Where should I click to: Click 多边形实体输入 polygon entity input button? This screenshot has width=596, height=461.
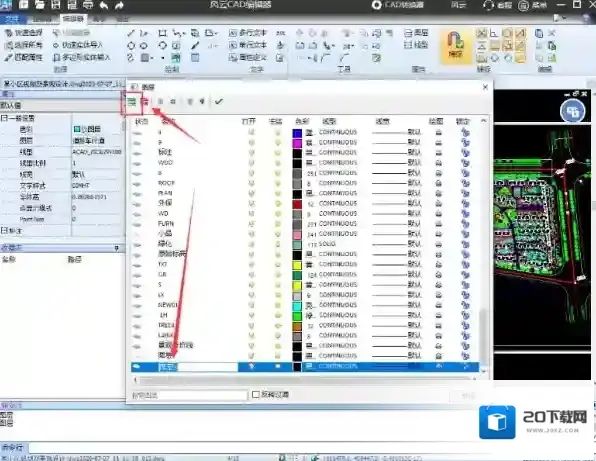(81, 57)
